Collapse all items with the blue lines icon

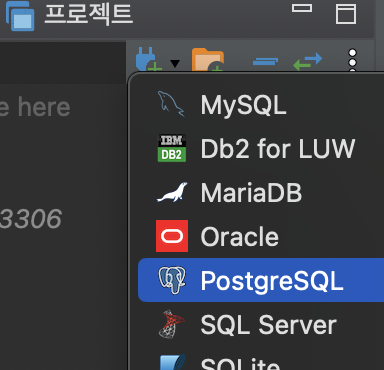point(266,62)
